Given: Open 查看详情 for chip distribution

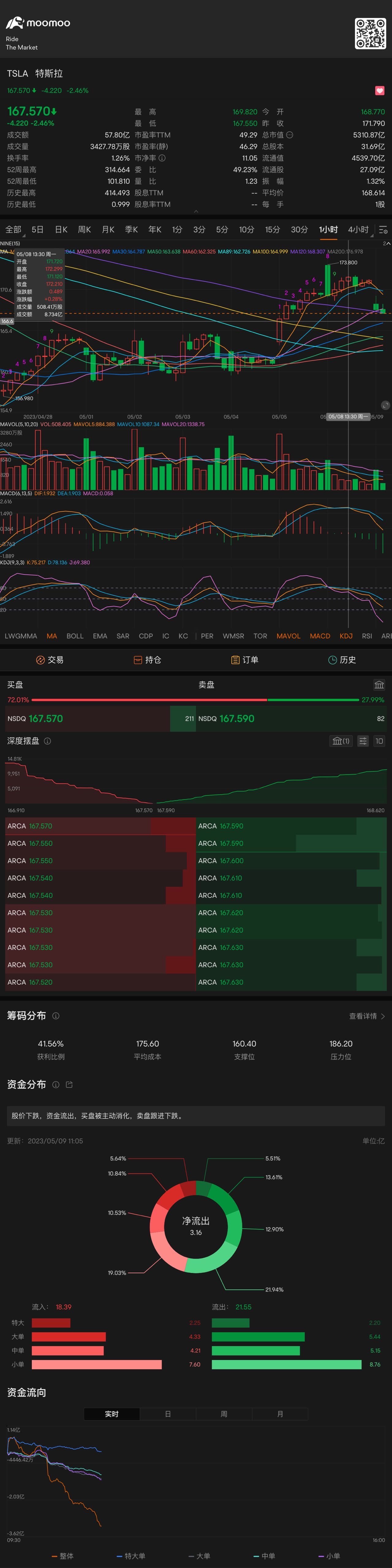Looking at the screenshot, I should click(367, 1016).
